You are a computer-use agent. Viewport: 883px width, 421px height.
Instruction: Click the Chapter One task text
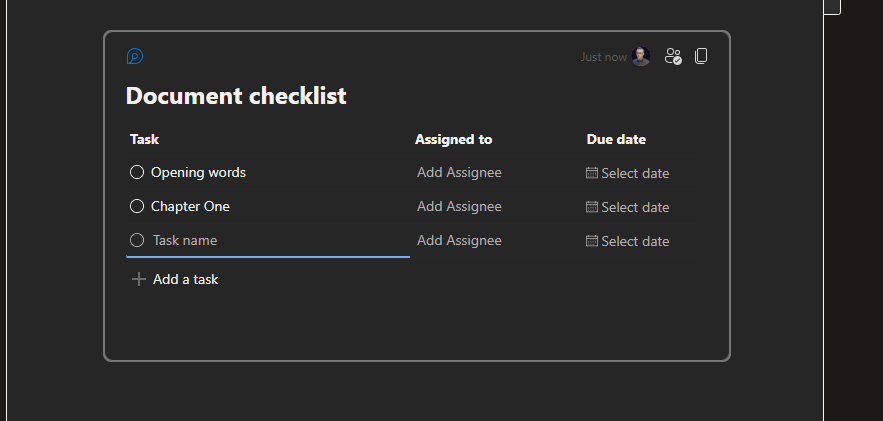(190, 206)
